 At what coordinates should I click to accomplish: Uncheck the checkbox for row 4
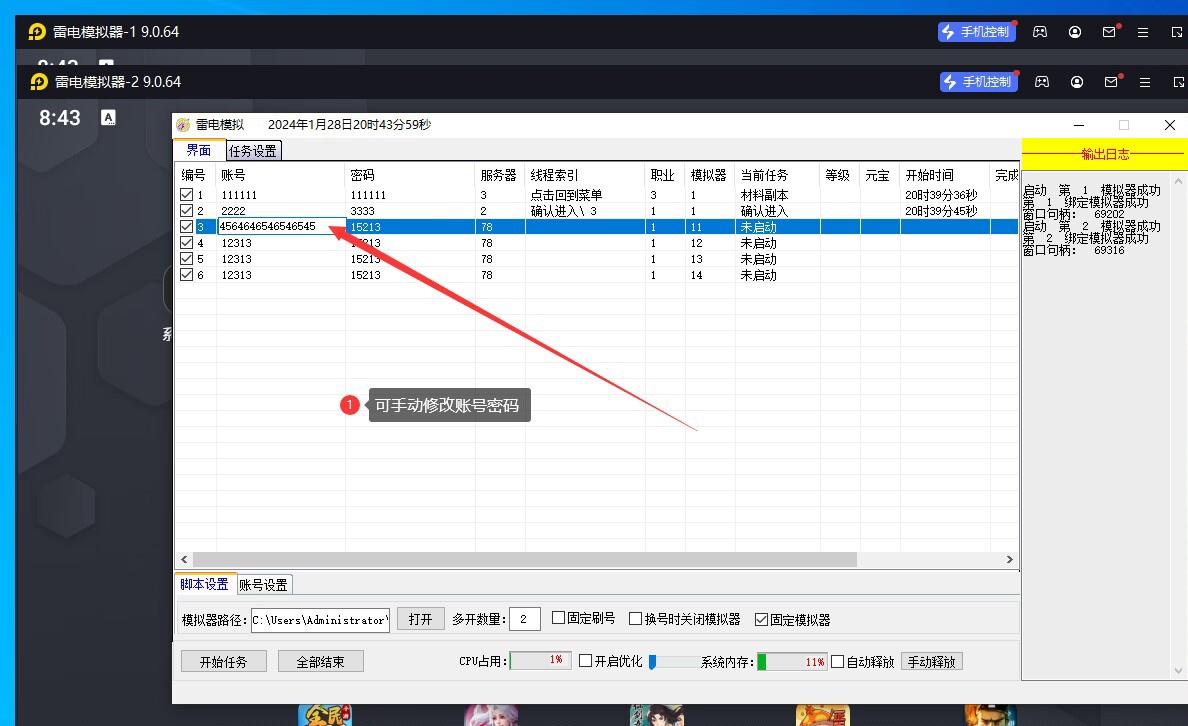click(186, 243)
